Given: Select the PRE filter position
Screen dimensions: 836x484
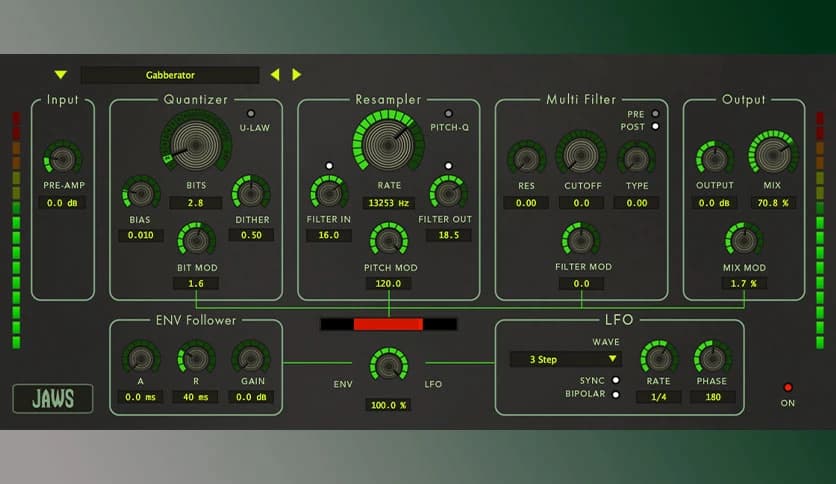Looking at the screenshot, I should click(655, 114).
